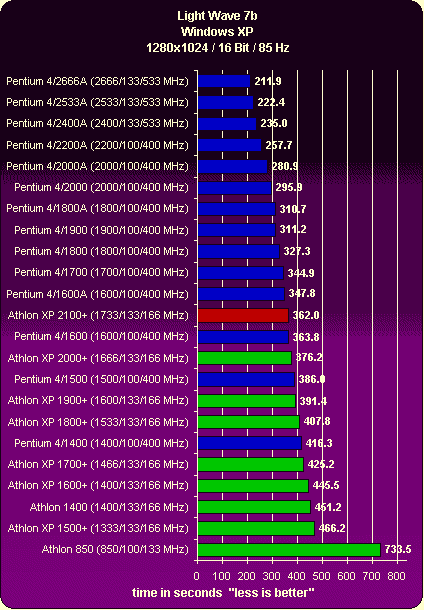Click the value 451.2
The width and height of the screenshot is (424, 610).
pyautogui.click(x=328, y=507)
